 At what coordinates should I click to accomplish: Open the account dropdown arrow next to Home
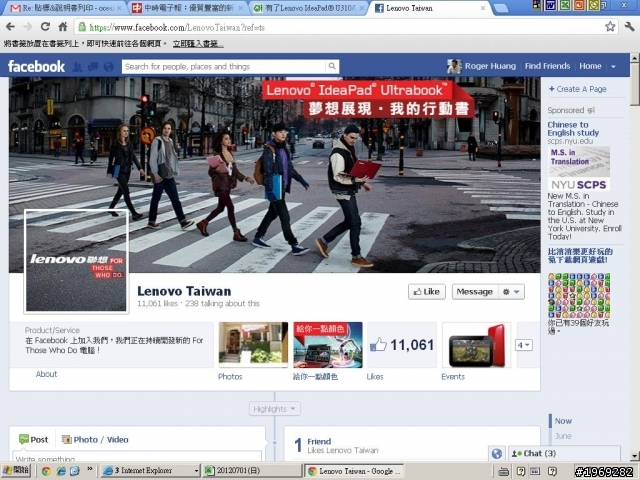[x=613, y=67]
